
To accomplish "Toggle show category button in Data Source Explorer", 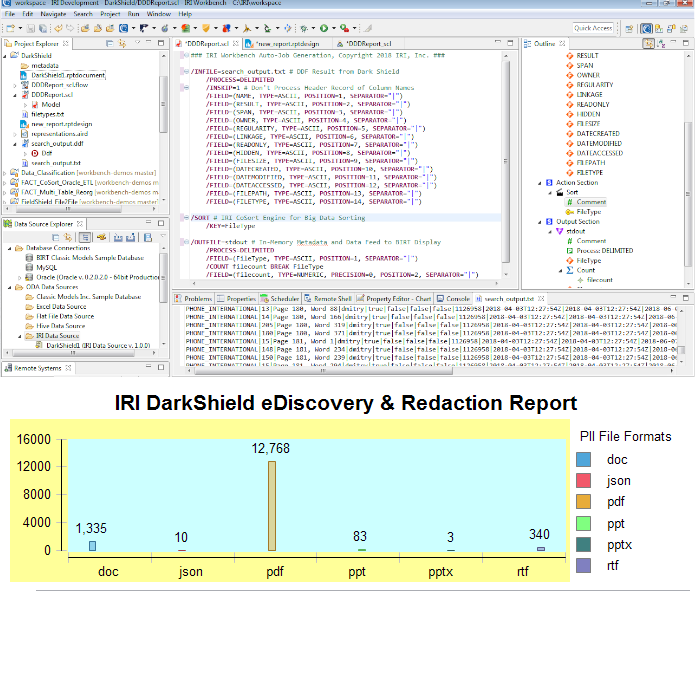I will coord(85,237).
